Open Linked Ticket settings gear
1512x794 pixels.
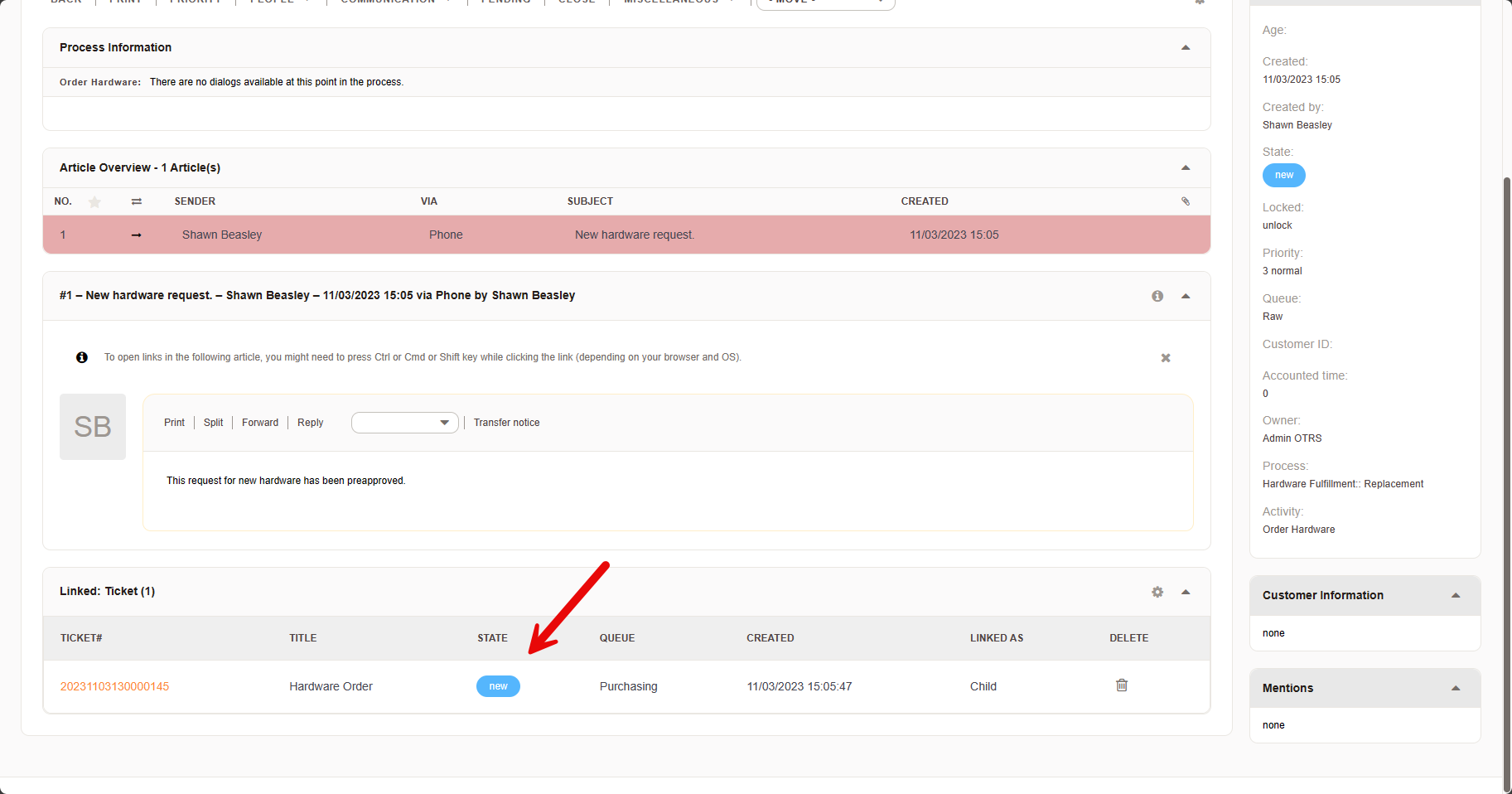tap(1157, 592)
